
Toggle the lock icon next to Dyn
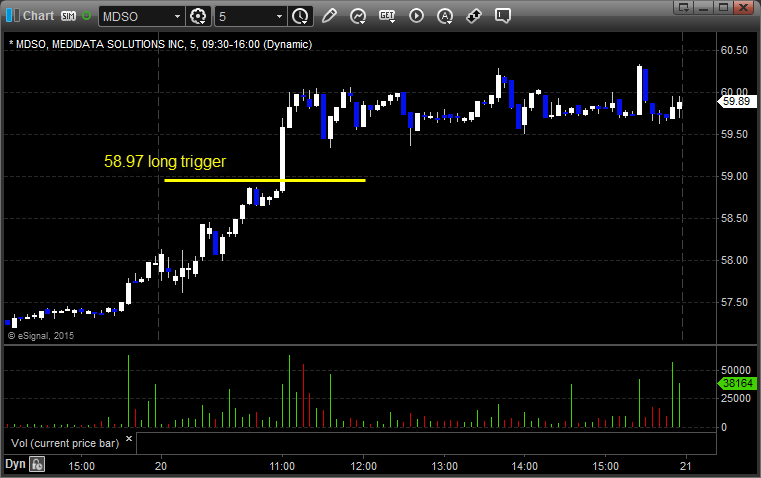tap(37, 464)
